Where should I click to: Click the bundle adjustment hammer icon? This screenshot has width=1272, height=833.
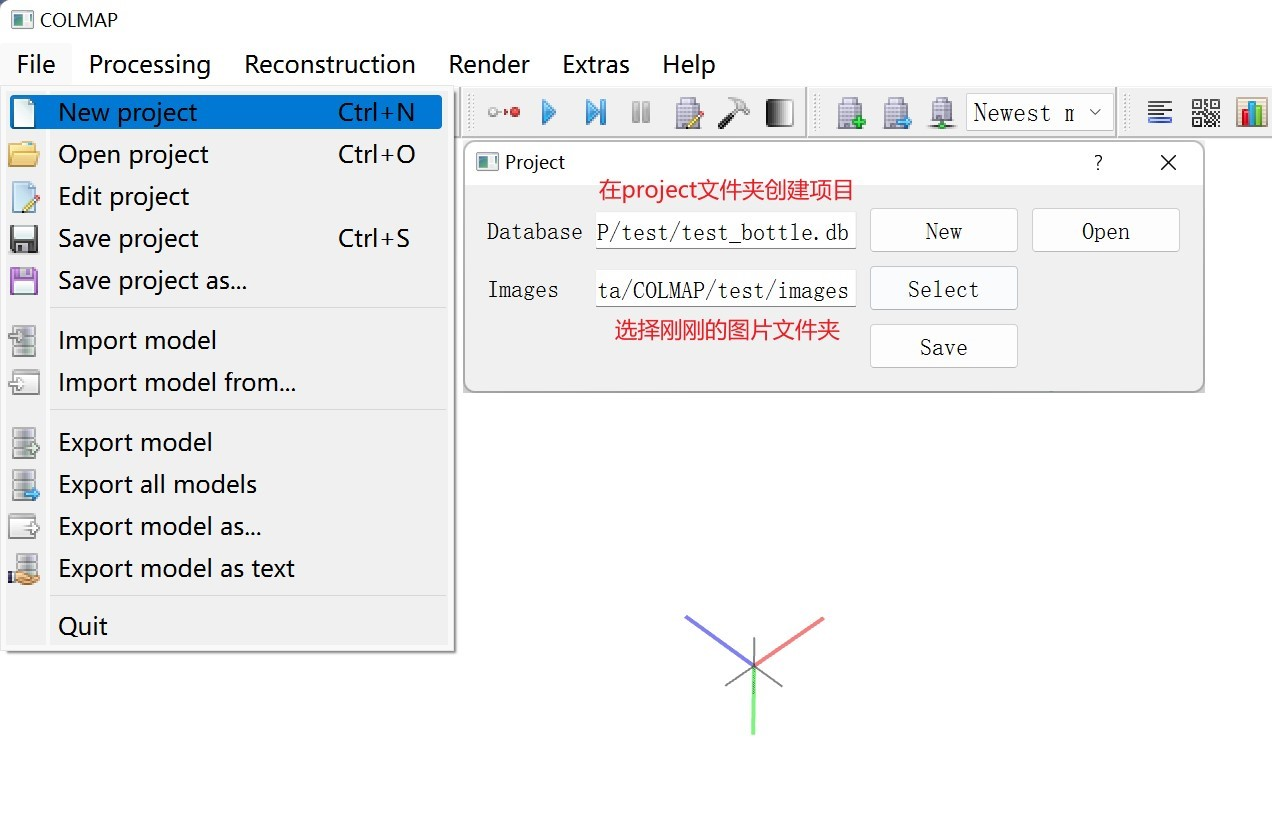(x=734, y=113)
